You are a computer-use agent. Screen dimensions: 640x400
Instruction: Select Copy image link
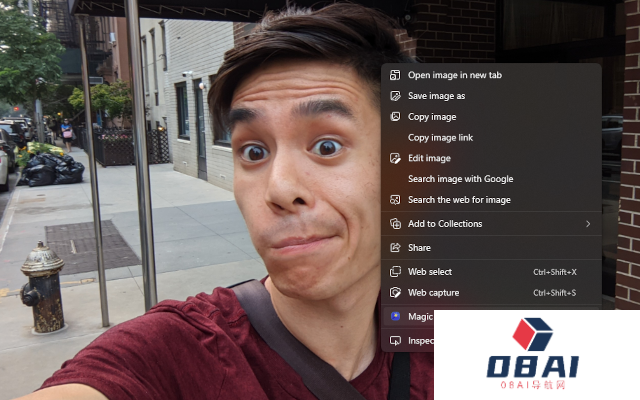point(491,138)
